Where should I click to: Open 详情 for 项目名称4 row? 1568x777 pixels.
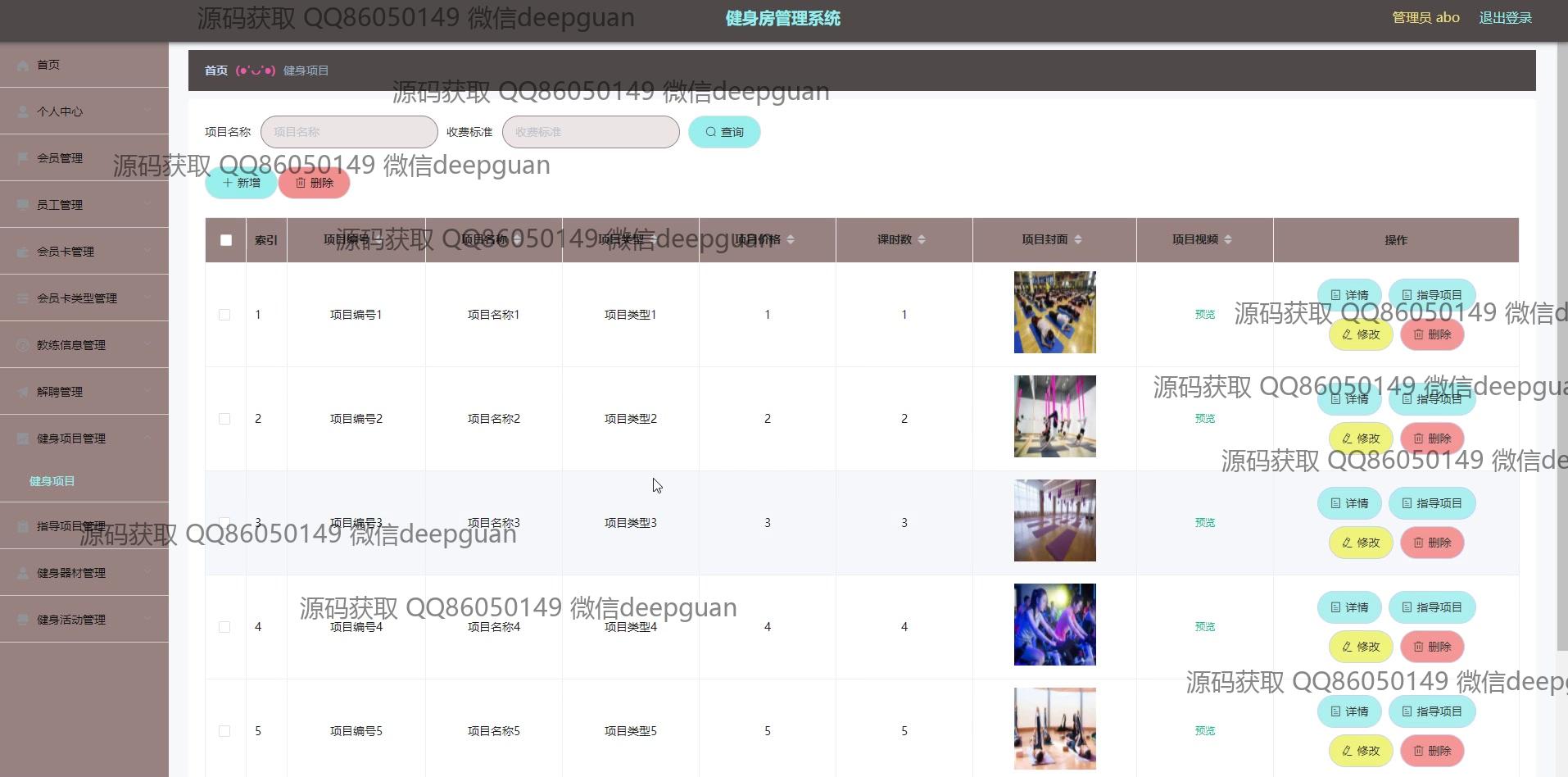click(x=1349, y=607)
